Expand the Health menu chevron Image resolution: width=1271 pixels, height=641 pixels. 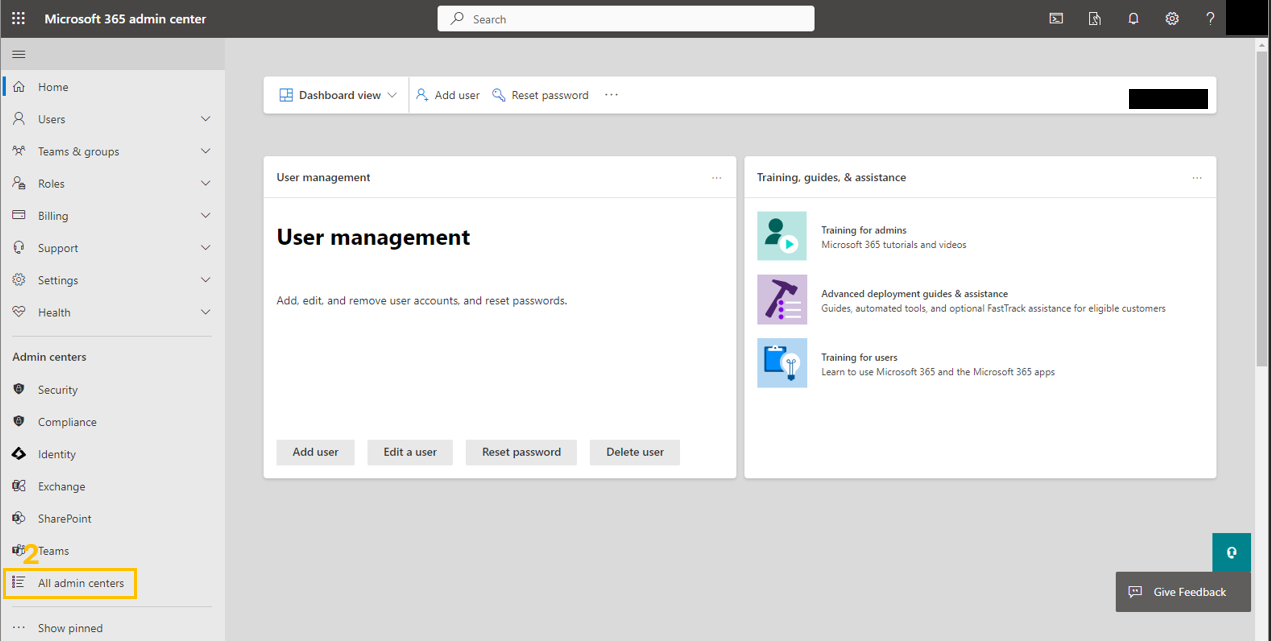206,312
